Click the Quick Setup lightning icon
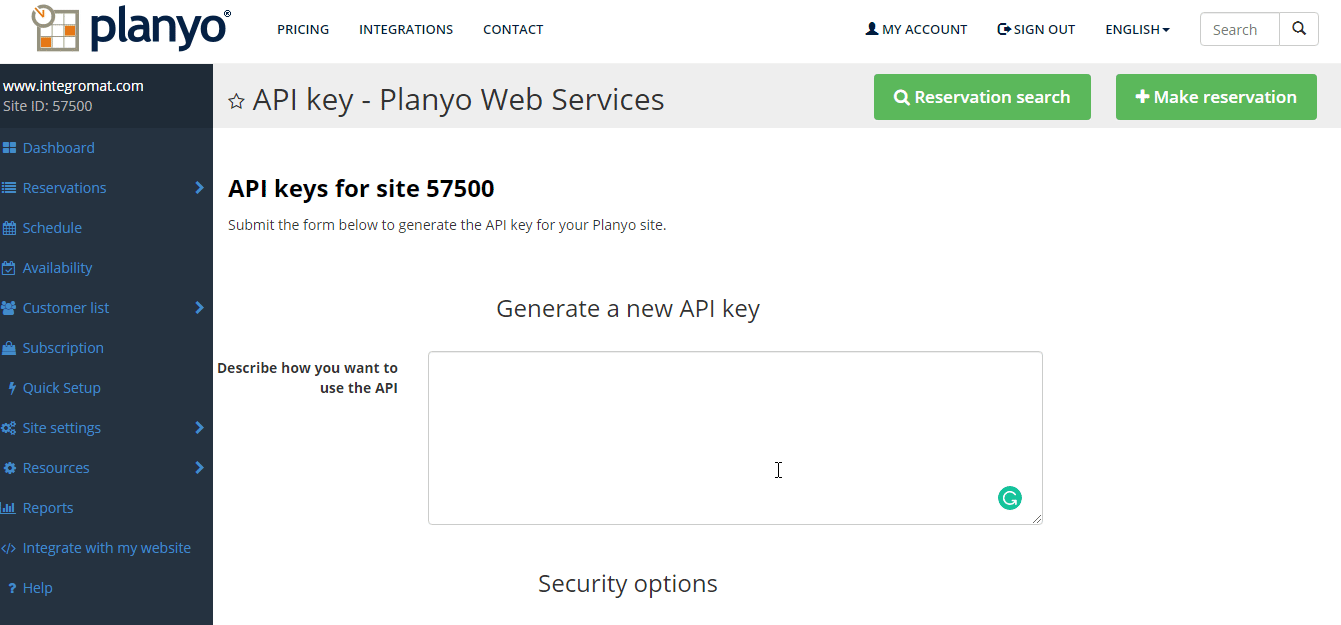This screenshot has height=625, width=1341. click(11, 388)
